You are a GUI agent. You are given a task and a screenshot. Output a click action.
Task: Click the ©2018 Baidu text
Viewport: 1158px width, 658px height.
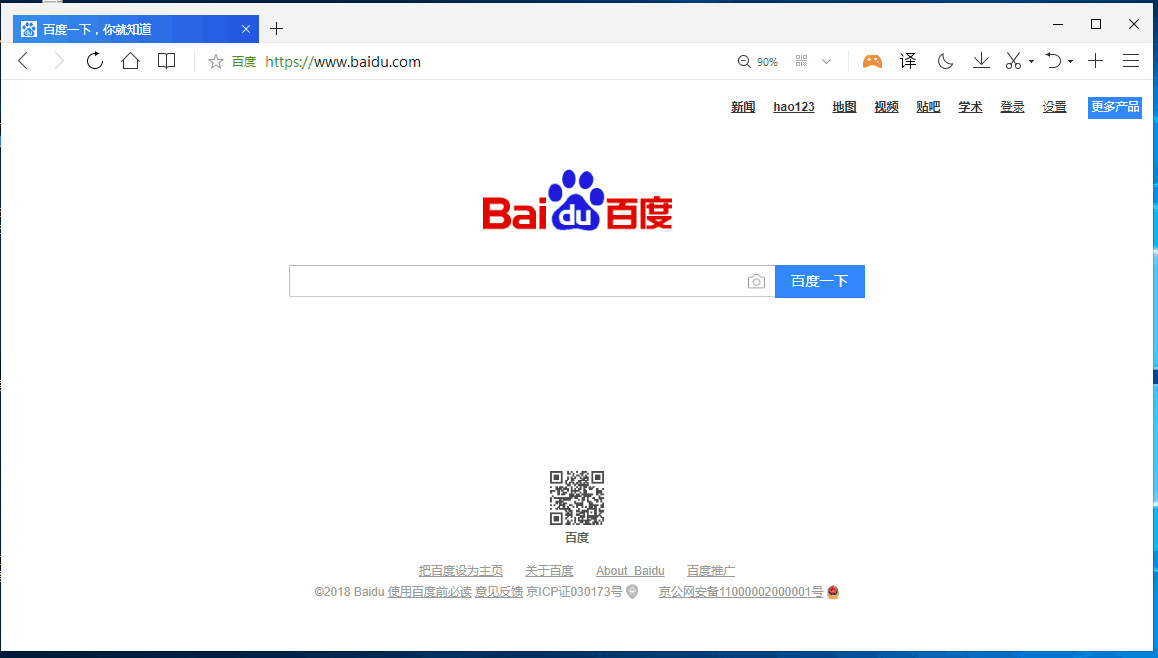coord(349,592)
